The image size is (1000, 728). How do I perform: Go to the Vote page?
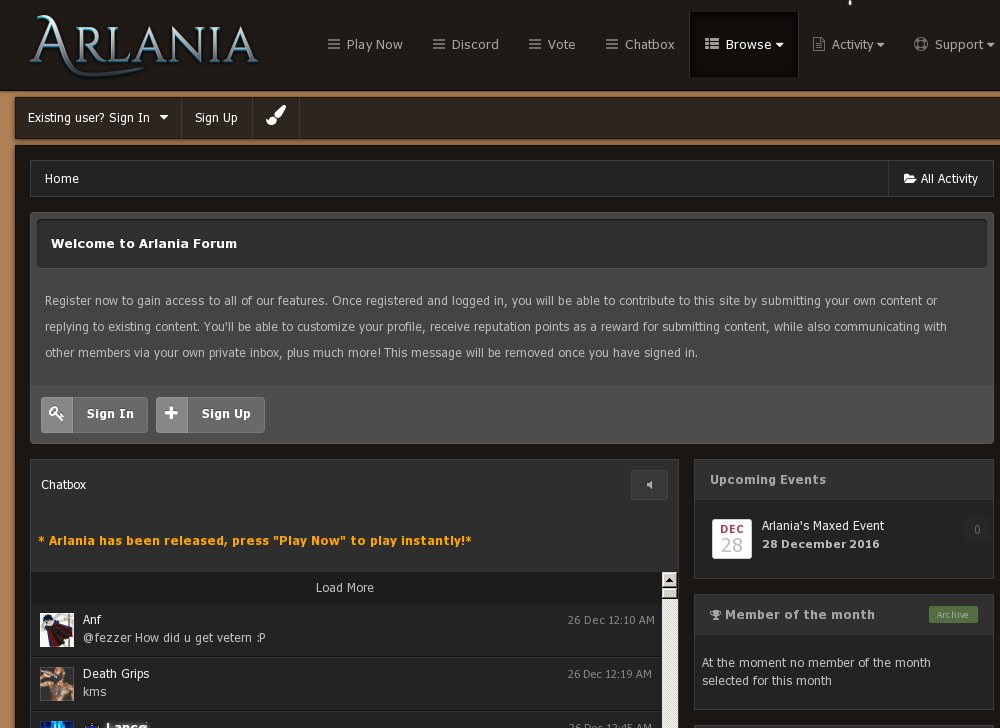552,45
